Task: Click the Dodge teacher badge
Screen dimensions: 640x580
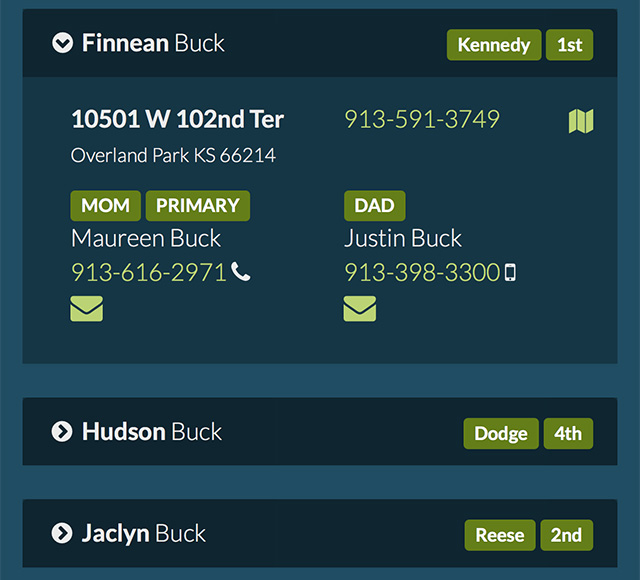Action: coord(501,433)
